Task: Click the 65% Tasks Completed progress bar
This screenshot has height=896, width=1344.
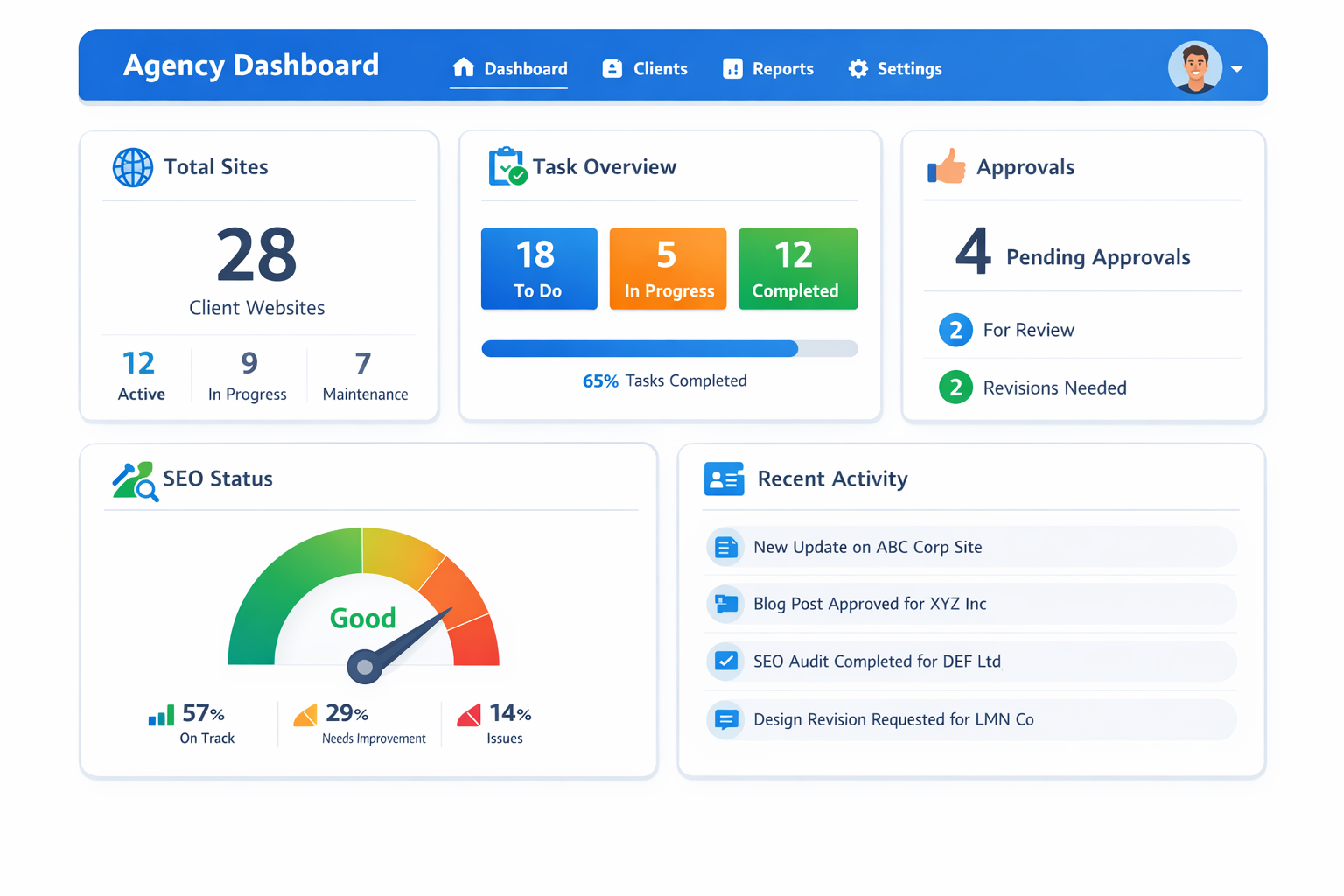Action: coord(669,348)
